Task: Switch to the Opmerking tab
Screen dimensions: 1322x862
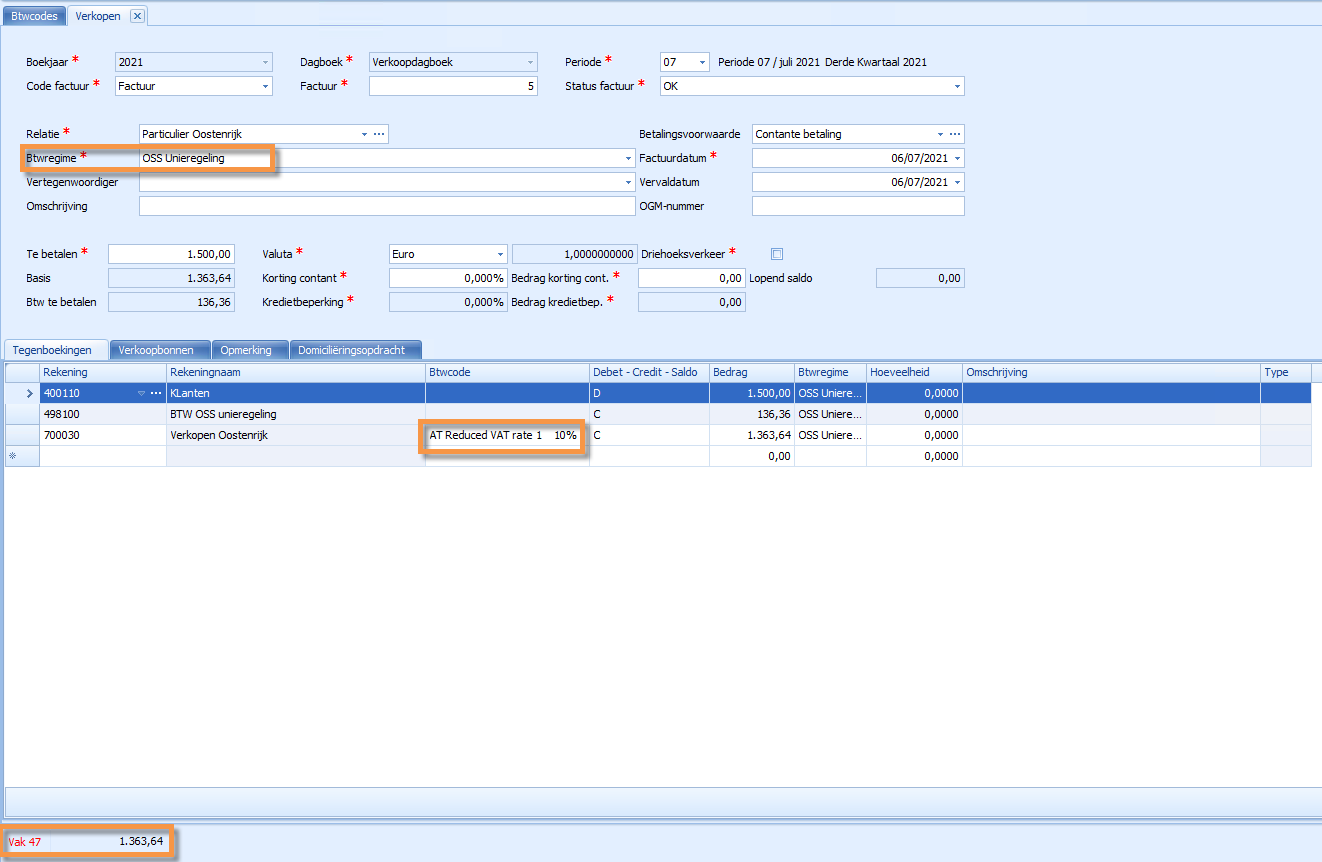Action: [249, 350]
